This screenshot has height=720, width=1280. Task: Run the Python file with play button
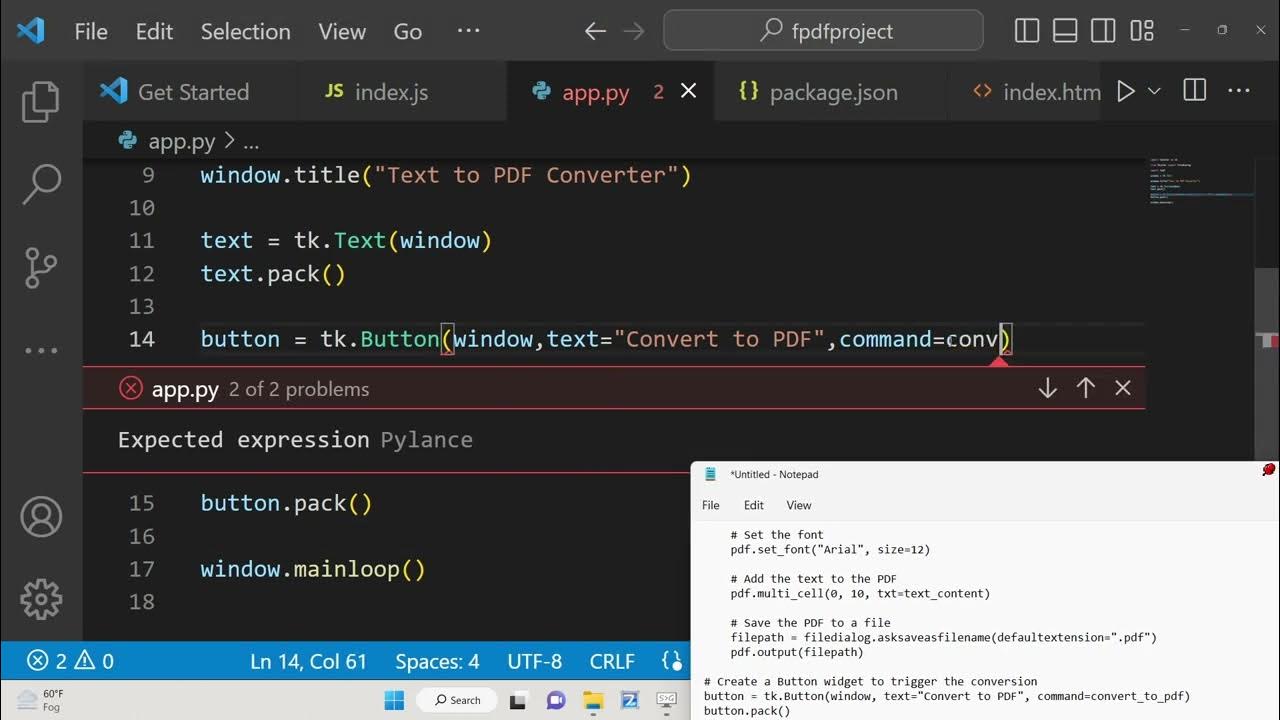point(1126,92)
